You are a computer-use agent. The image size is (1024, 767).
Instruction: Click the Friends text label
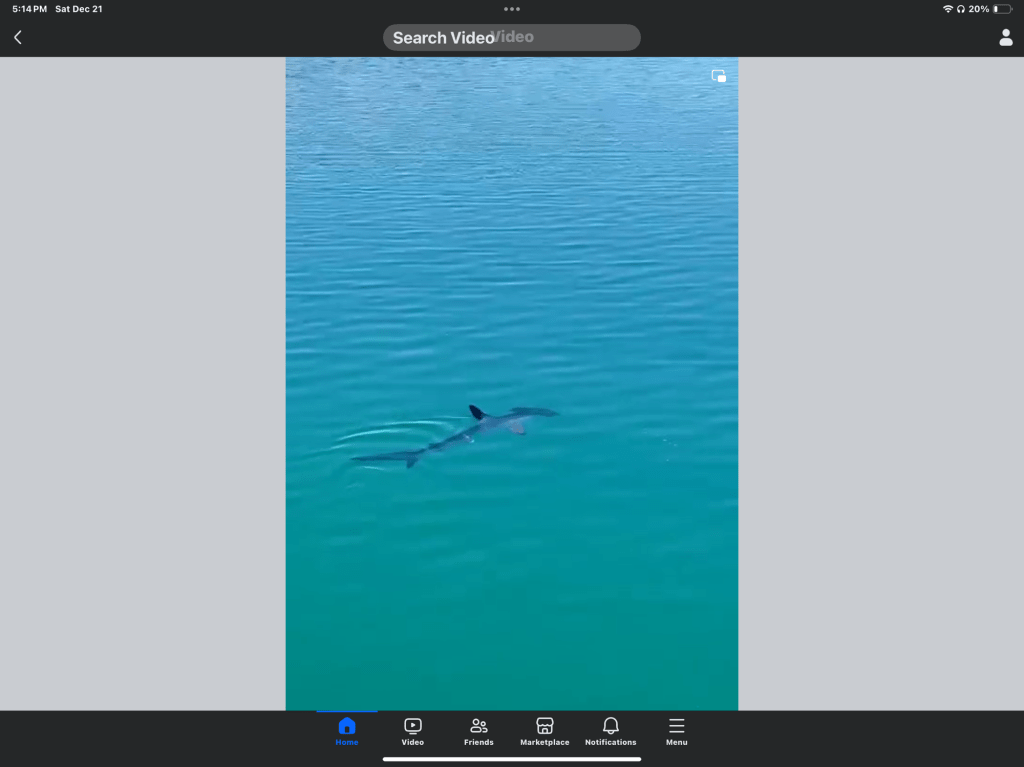click(479, 743)
